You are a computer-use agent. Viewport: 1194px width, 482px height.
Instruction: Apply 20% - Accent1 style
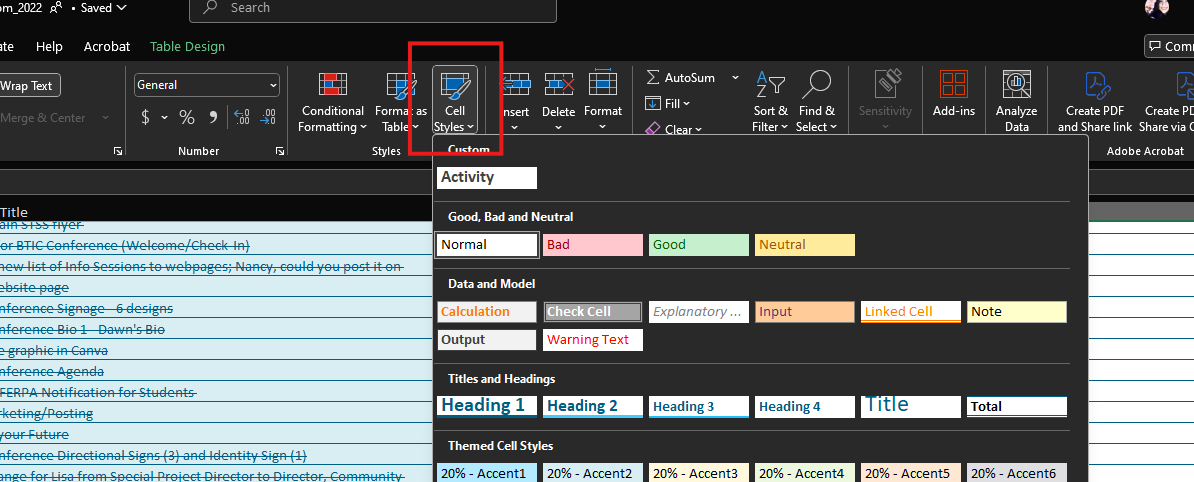click(487, 473)
